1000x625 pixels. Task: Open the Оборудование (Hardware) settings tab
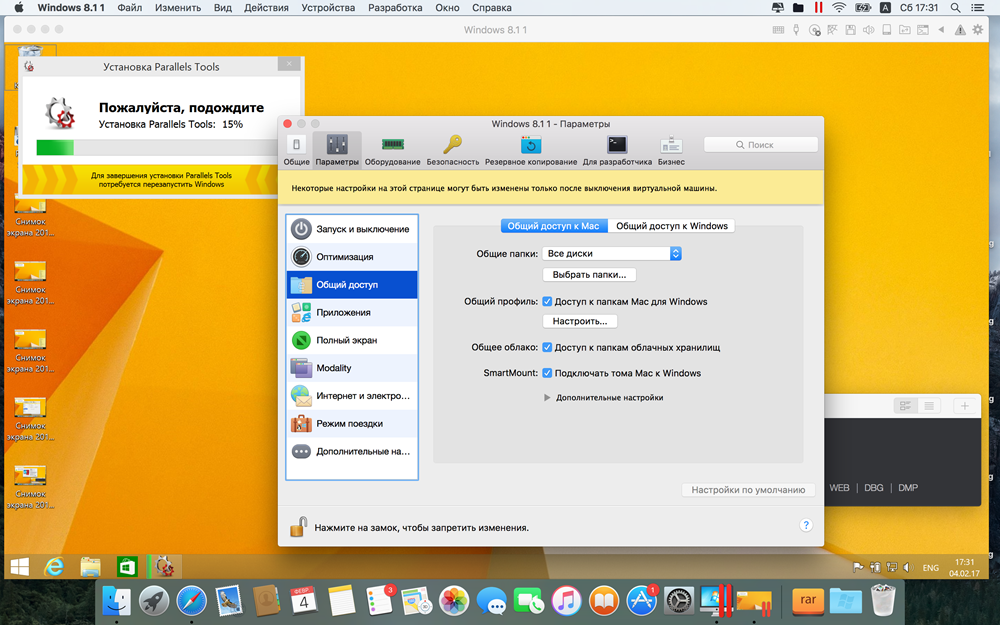click(x=392, y=151)
